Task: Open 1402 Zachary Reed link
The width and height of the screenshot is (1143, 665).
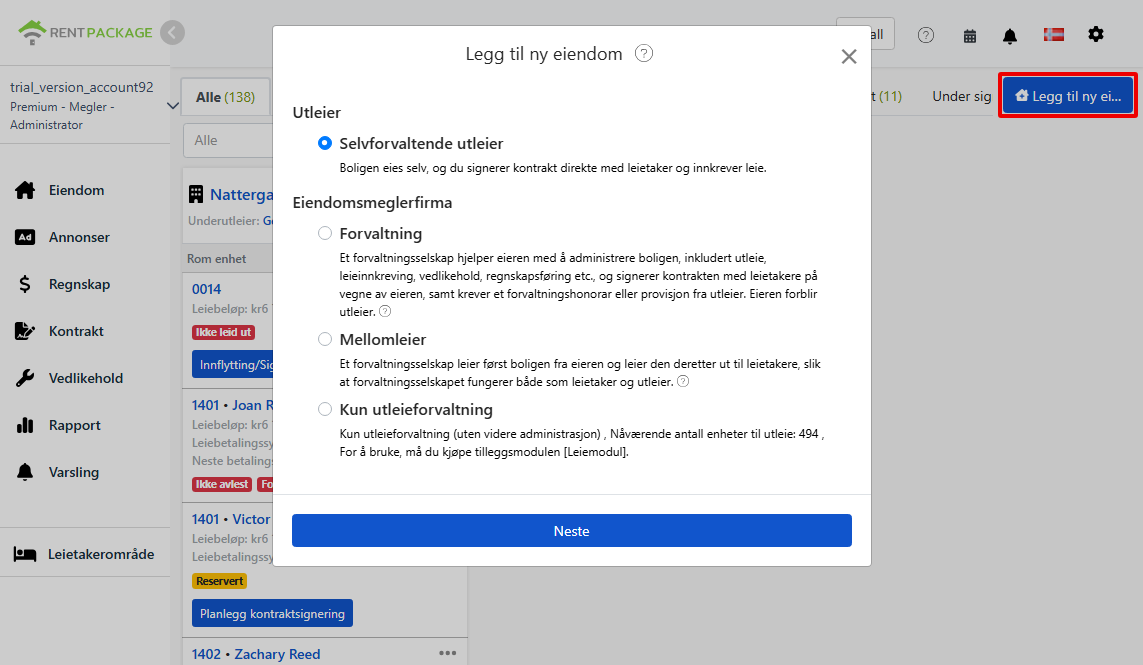Action: (x=256, y=654)
